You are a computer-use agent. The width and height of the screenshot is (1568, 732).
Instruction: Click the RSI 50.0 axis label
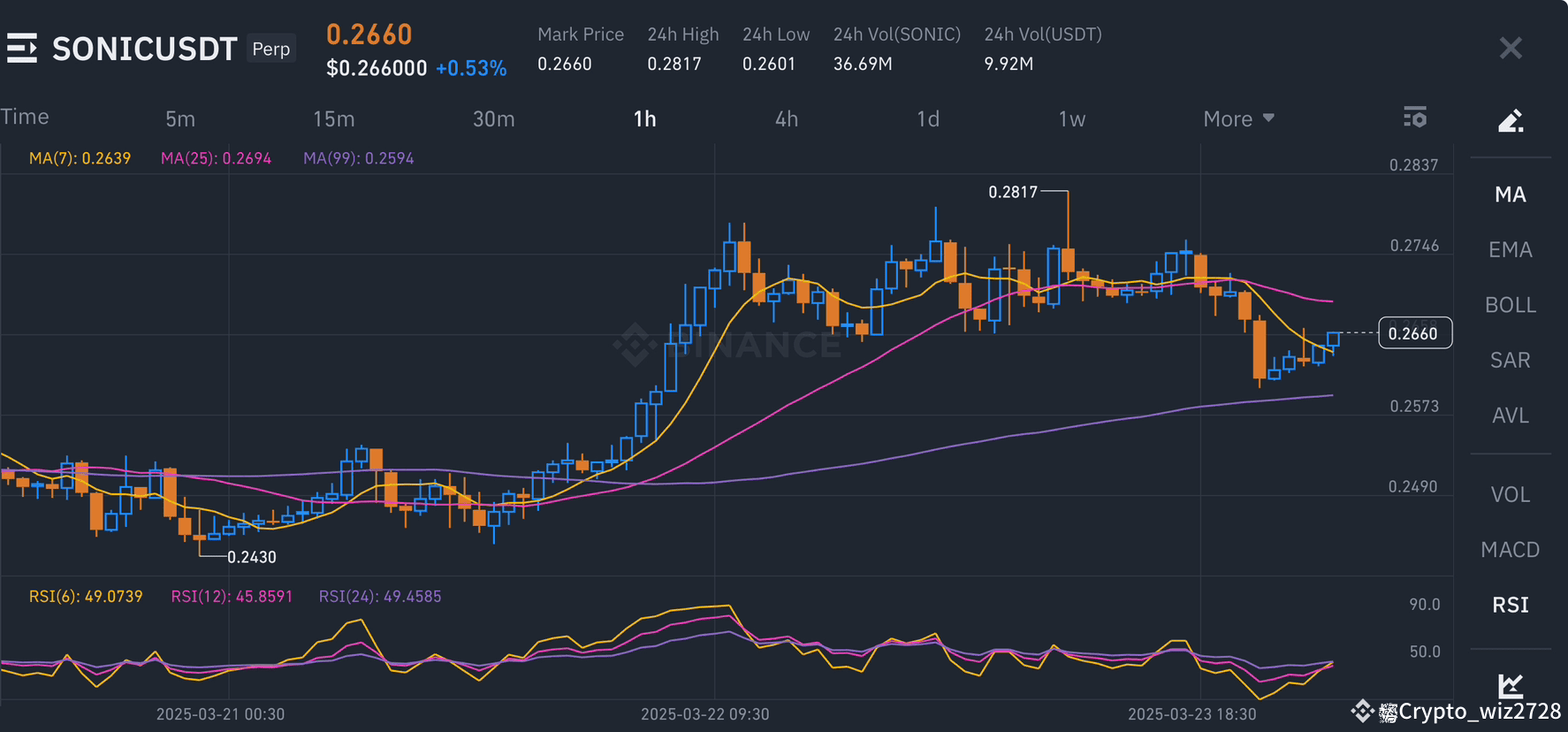coord(1425,652)
